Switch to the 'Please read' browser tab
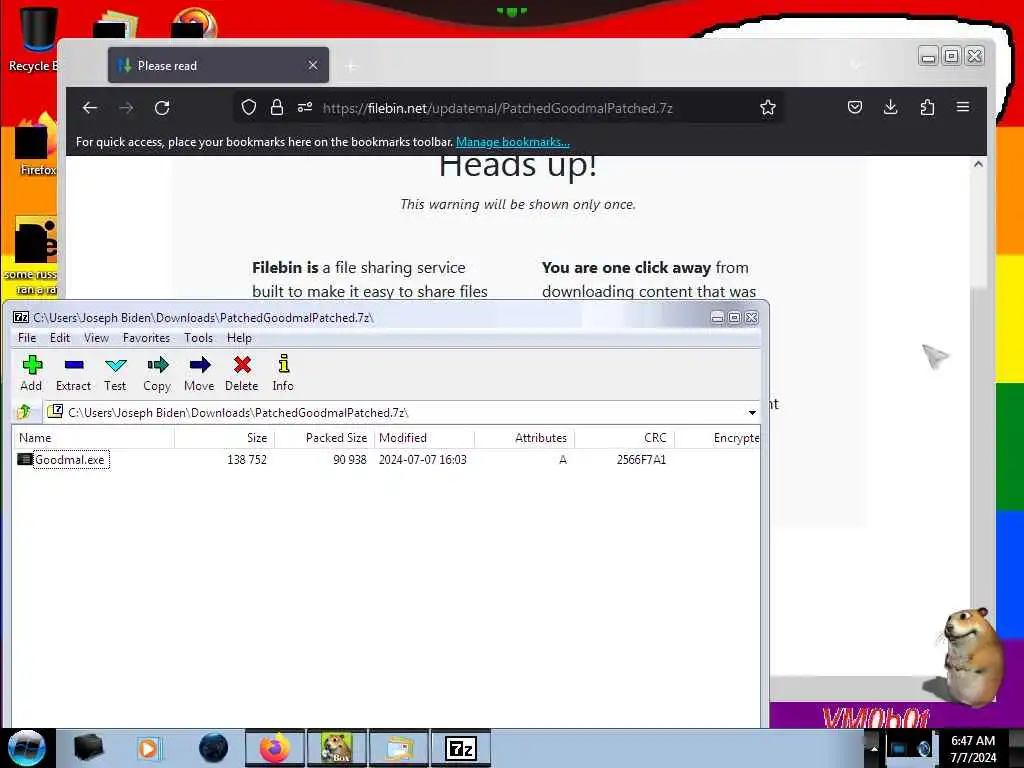 tap(217, 65)
